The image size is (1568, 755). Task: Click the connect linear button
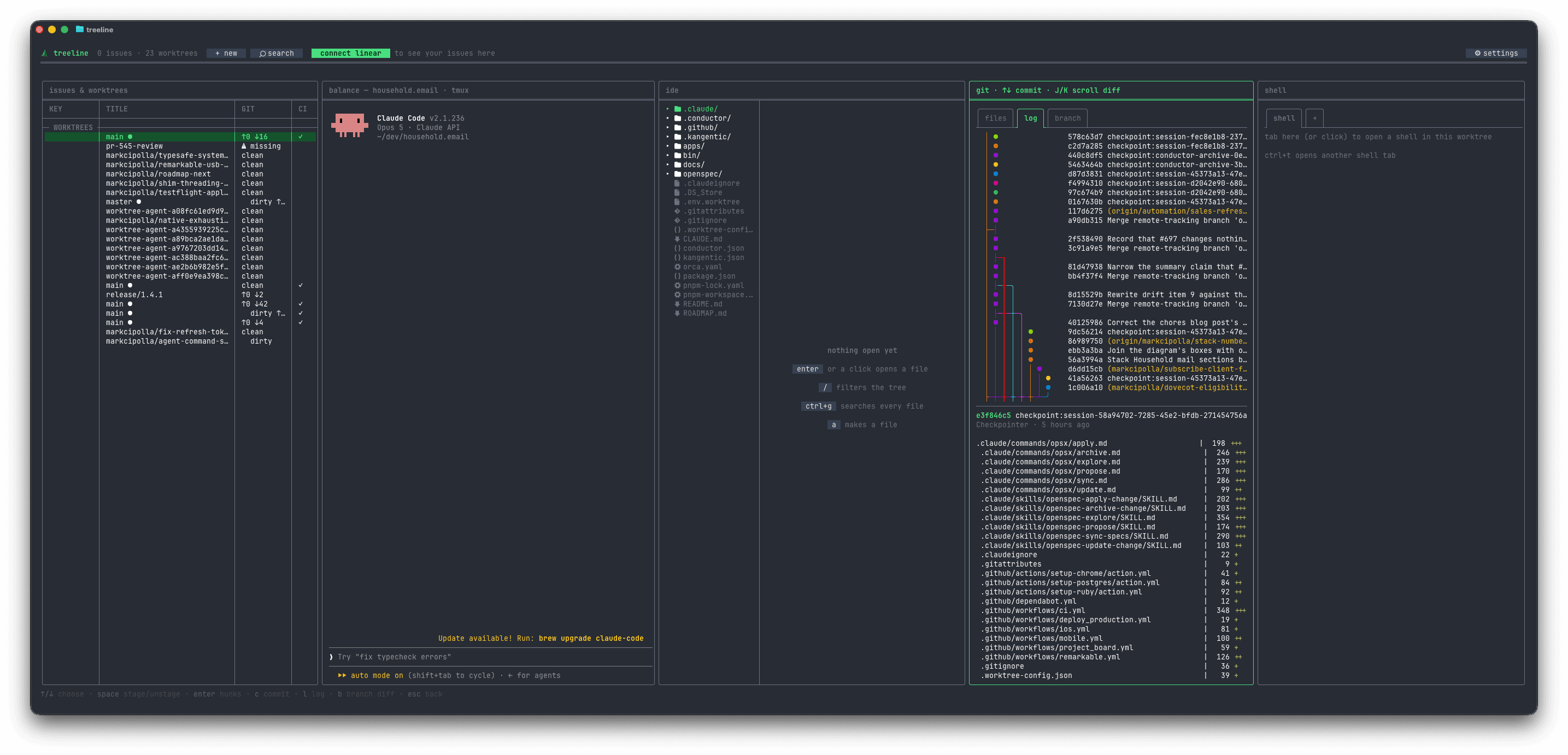click(x=351, y=54)
